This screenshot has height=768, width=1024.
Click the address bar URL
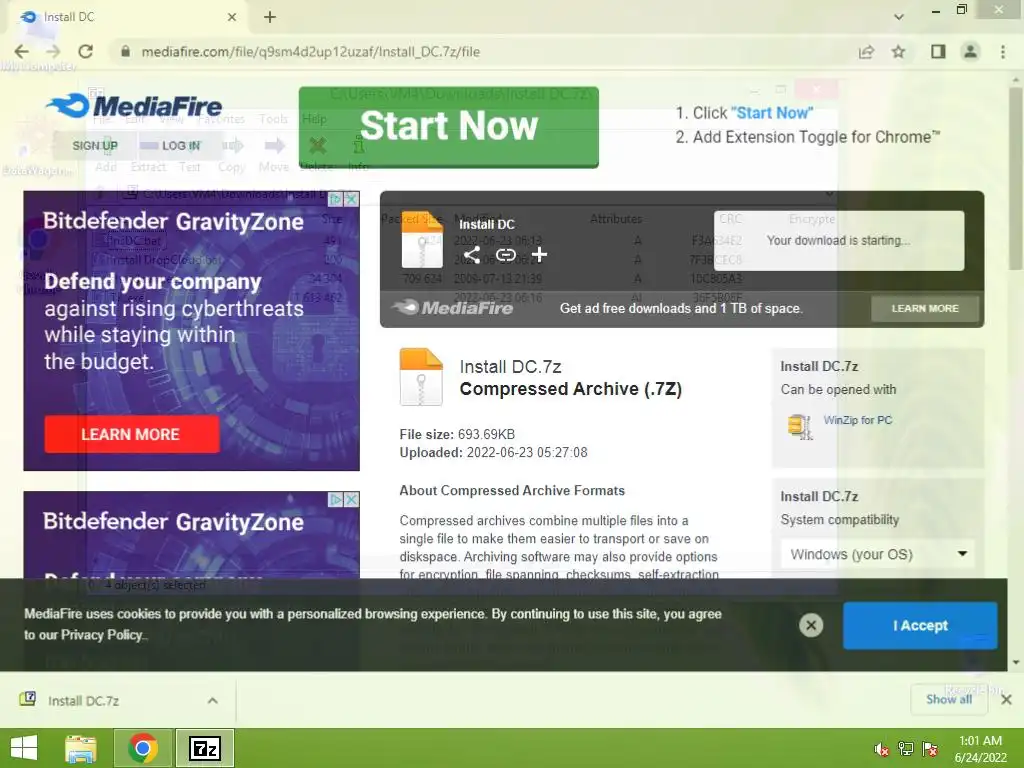coord(311,52)
